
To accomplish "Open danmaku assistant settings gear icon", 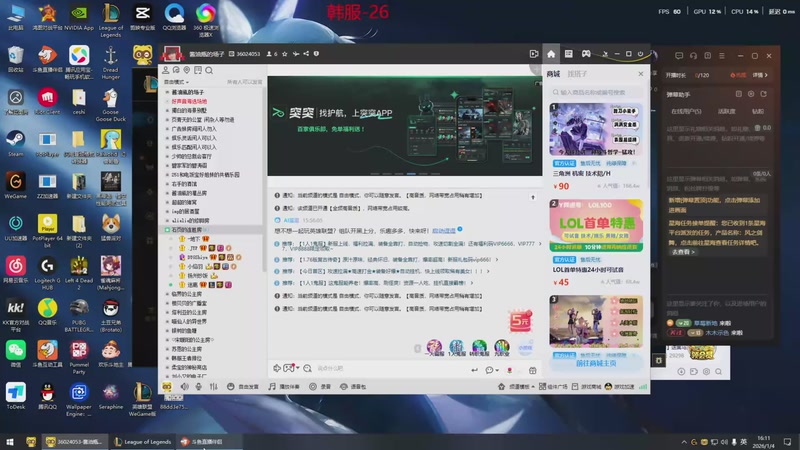I will pos(751,94).
